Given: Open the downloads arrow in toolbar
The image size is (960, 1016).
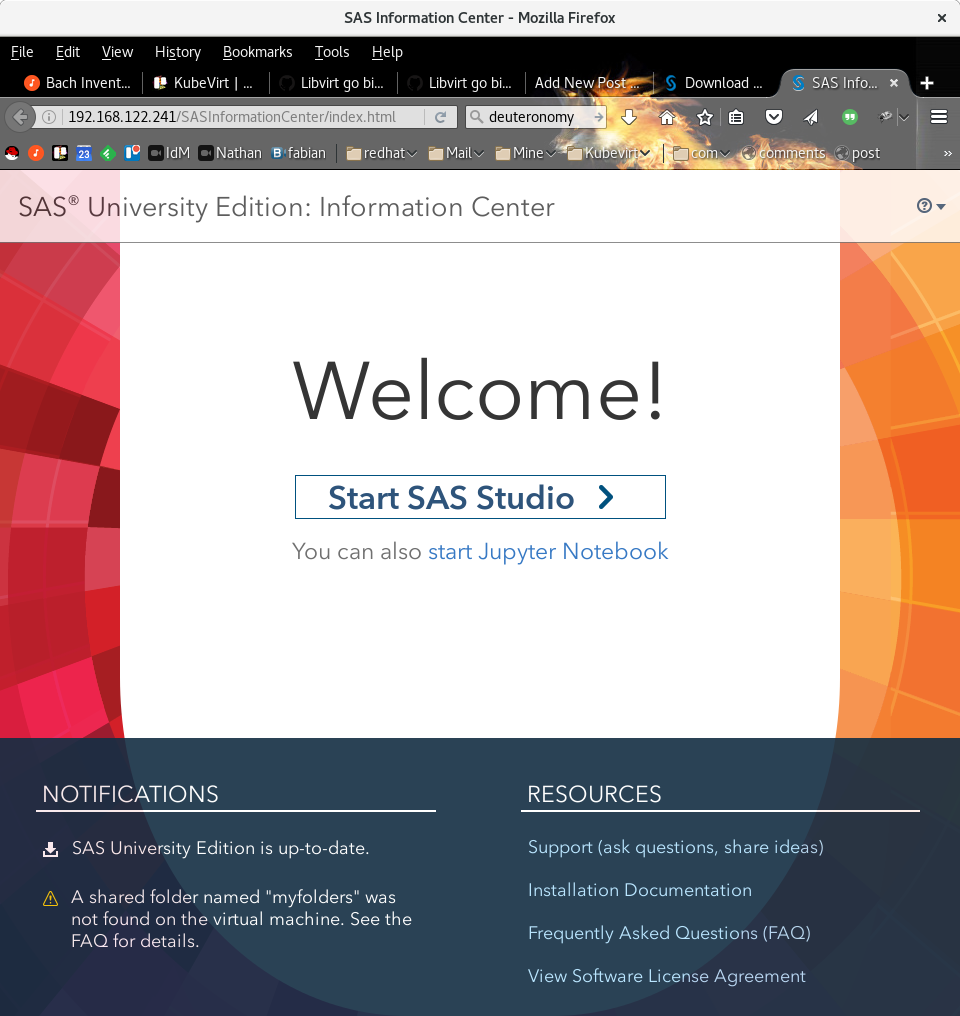Looking at the screenshot, I should 628,117.
